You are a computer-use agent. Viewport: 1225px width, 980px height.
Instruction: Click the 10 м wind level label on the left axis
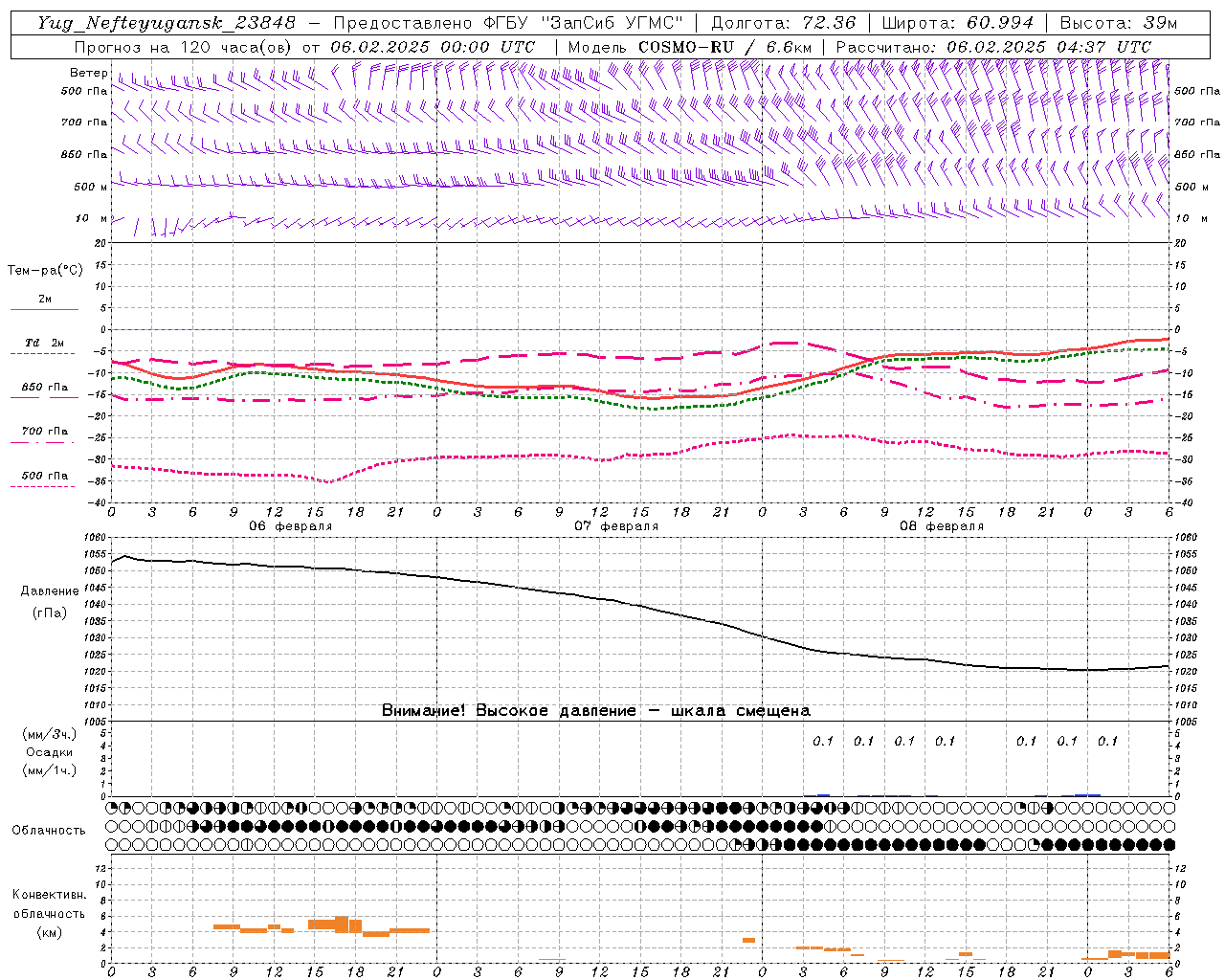pos(91,218)
